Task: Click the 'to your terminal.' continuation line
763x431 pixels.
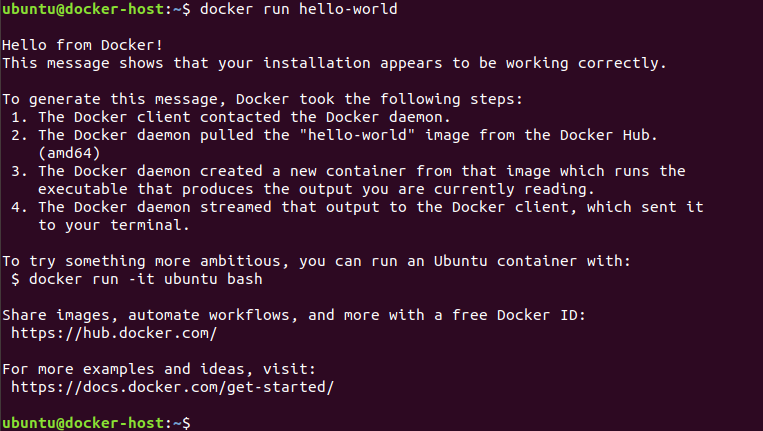Action: tap(113, 225)
